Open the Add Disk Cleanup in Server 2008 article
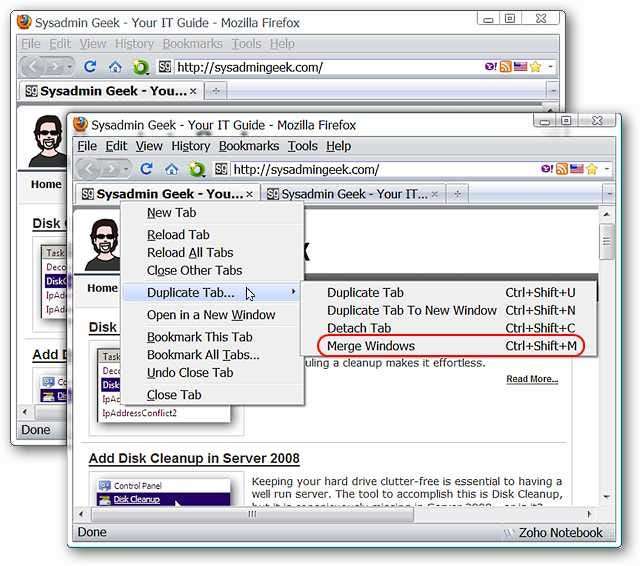640x566 pixels. tap(194, 459)
